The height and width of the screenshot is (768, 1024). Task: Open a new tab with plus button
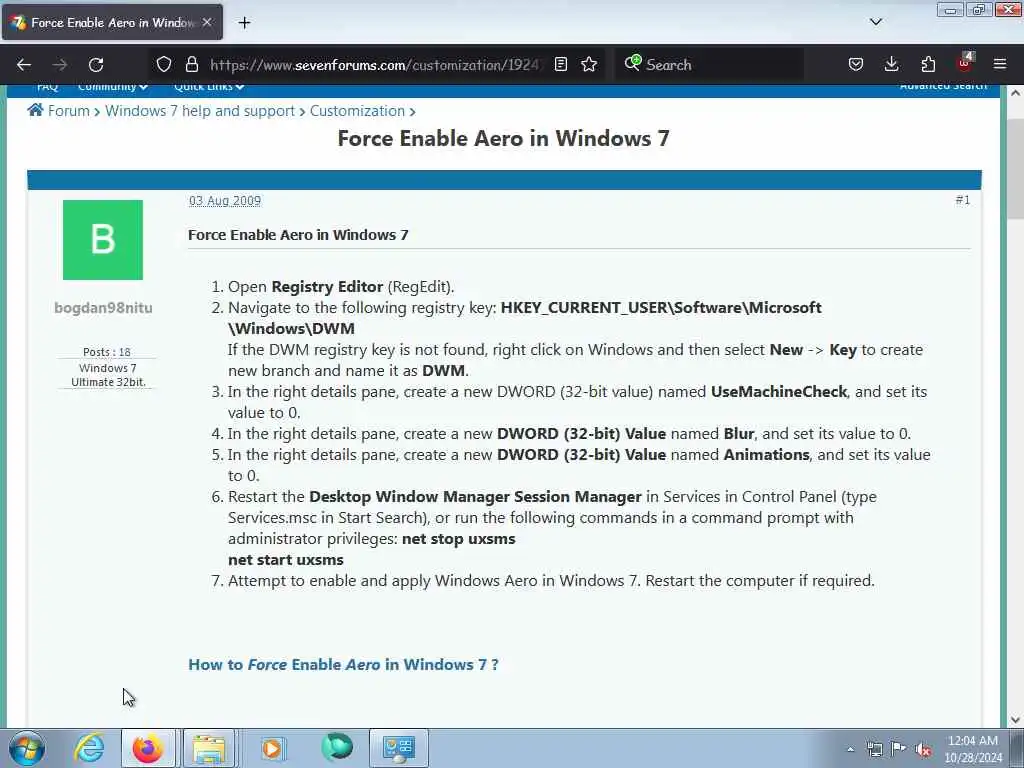244,22
